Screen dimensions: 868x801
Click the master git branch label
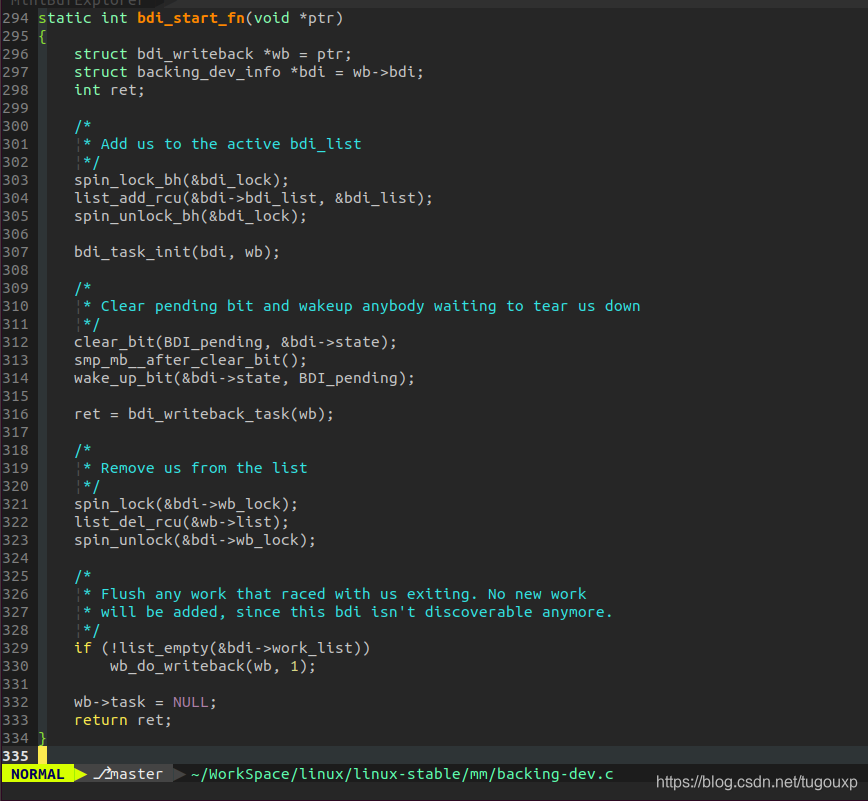coord(137,774)
